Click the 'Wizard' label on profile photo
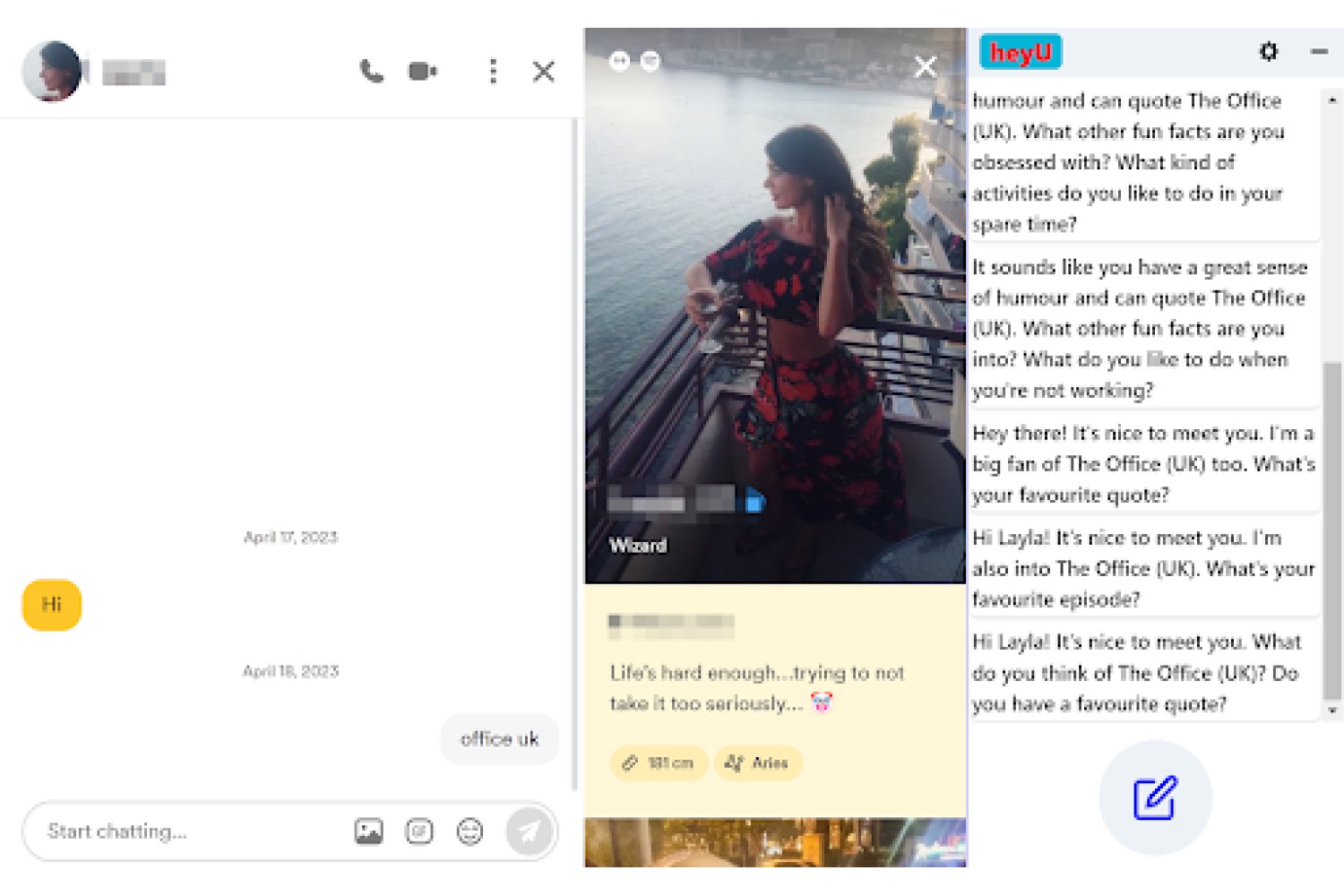This screenshot has height=896, width=1344. tap(638, 546)
